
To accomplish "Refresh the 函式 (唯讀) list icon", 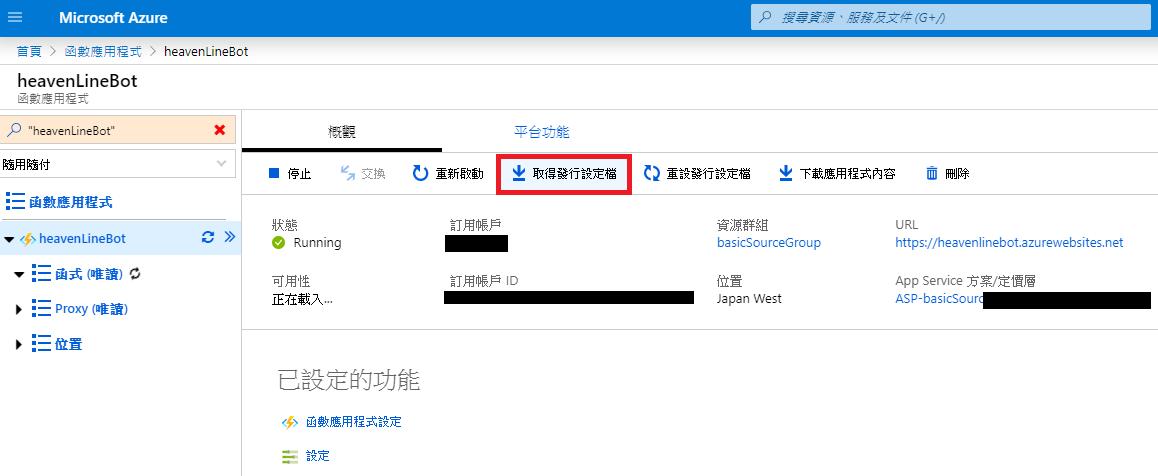I will [x=134, y=274].
